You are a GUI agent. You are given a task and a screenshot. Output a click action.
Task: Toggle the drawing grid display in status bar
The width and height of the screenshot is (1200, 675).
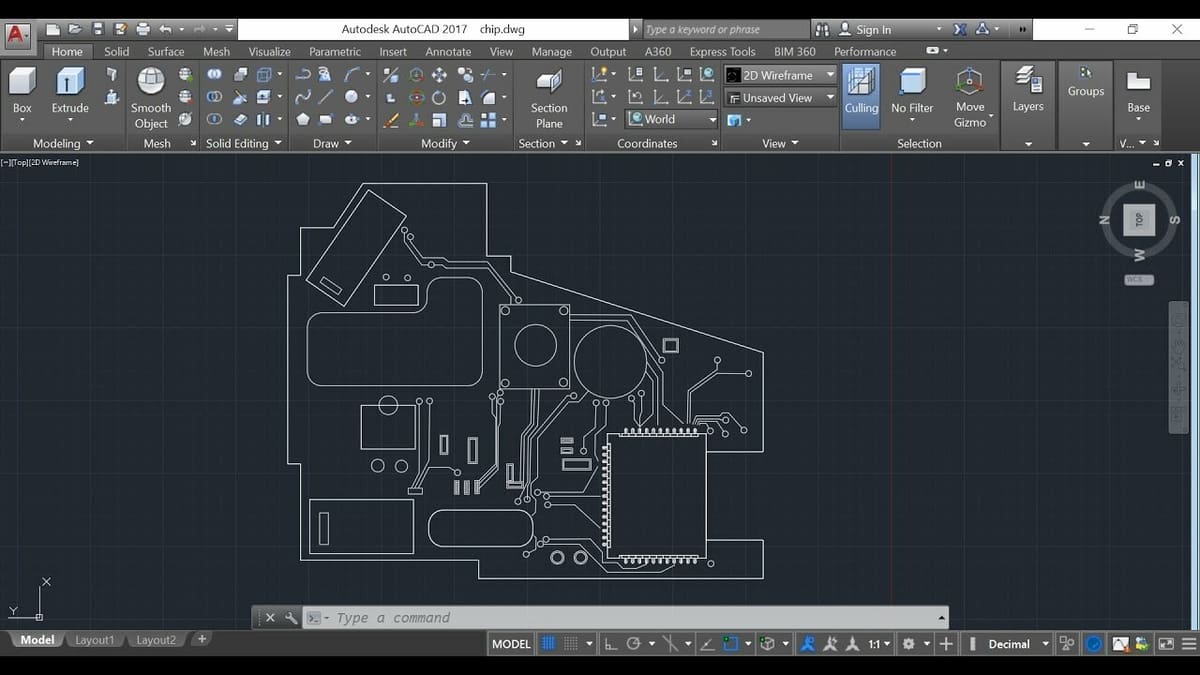tap(549, 644)
